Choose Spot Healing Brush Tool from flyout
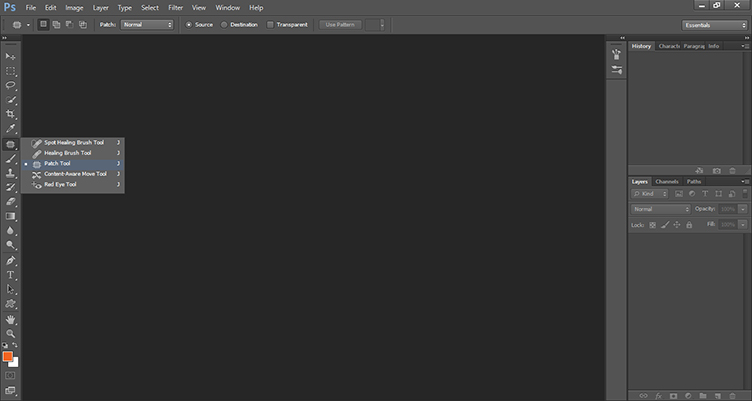 [75, 142]
